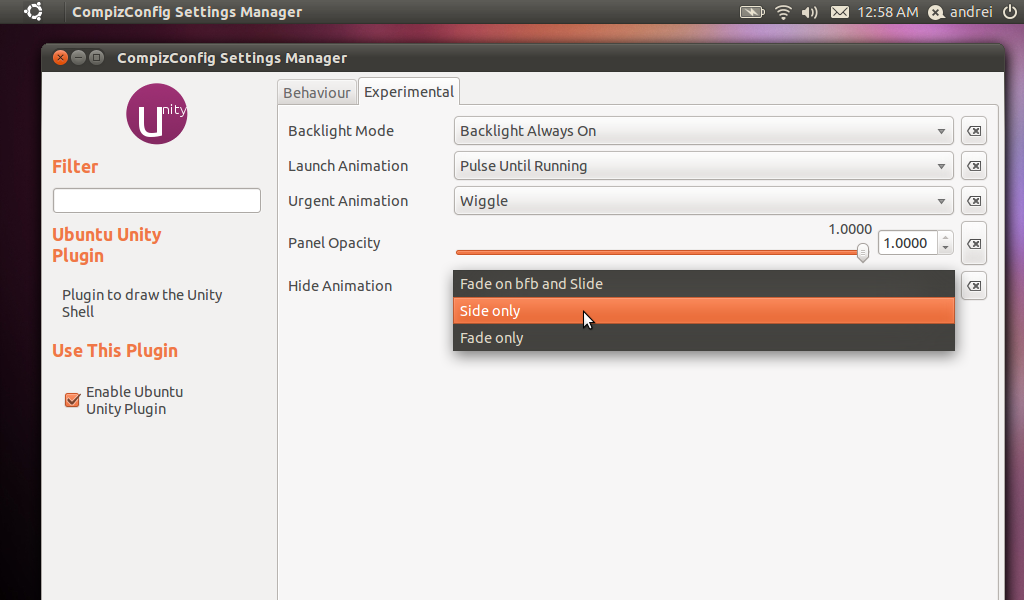Open the messaging mail indicator
Image resolution: width=1024 pixels, height=600 pixels.
[840, 12]
